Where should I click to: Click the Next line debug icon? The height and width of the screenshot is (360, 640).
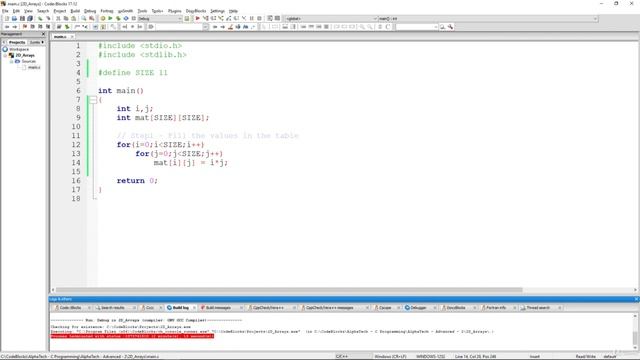point(213,18)
